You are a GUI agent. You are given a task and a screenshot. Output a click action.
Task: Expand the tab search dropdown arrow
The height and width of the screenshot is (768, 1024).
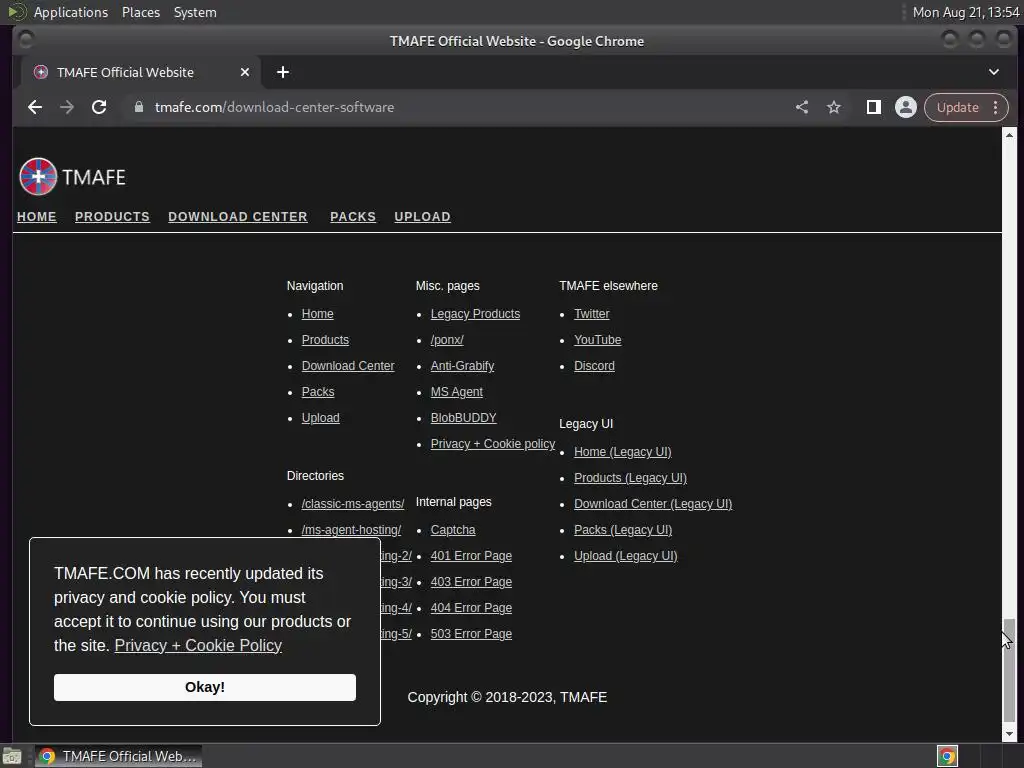993,72
